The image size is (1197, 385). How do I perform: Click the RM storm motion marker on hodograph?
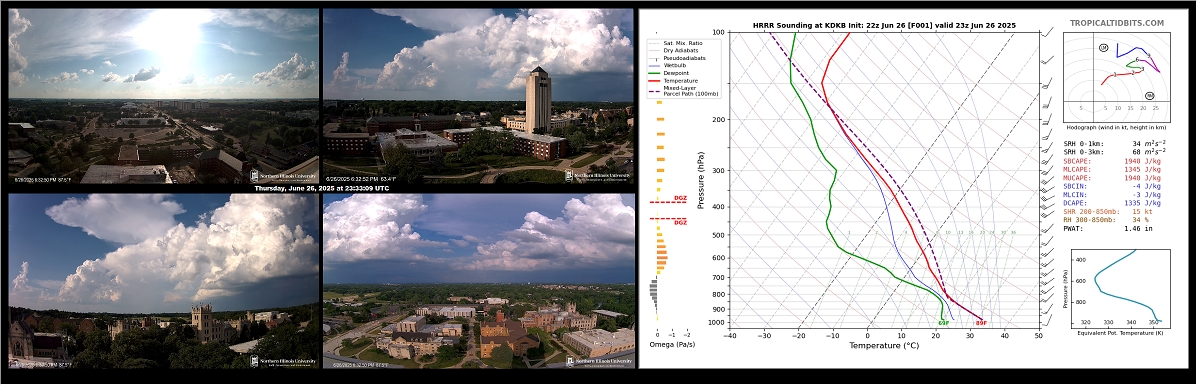pos(1150,95)
